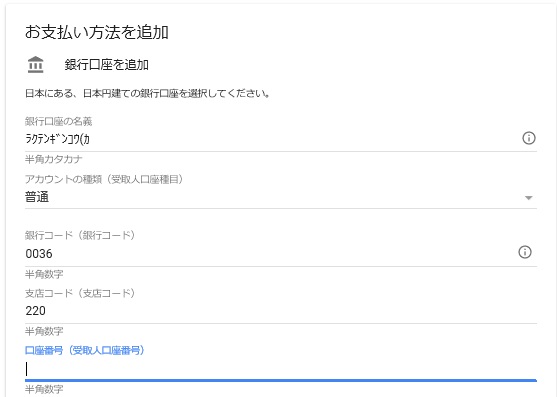This screenshot has height=397, width=557.
Task: Open the 普通 account type selector
Action: coord(281,197)
